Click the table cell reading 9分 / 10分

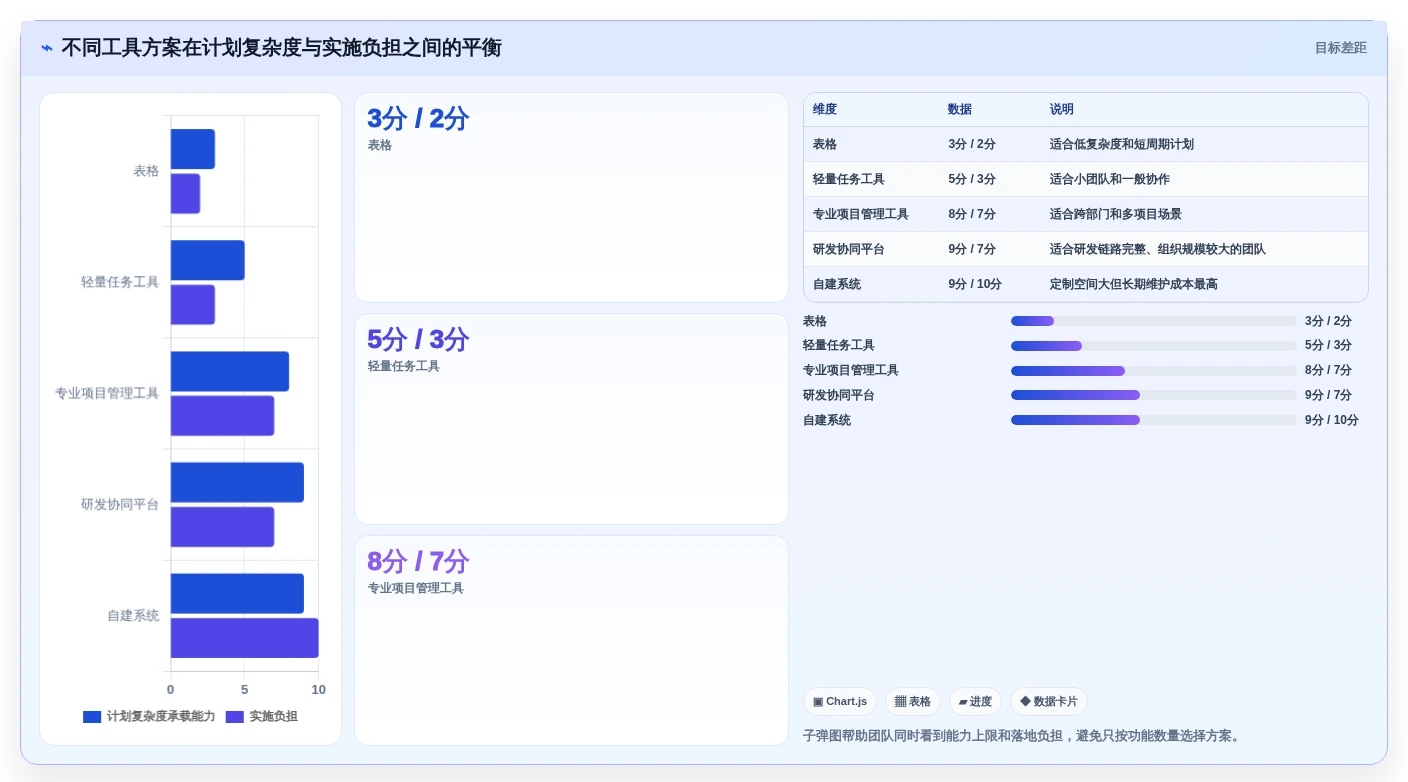click(x=975, y=284)
